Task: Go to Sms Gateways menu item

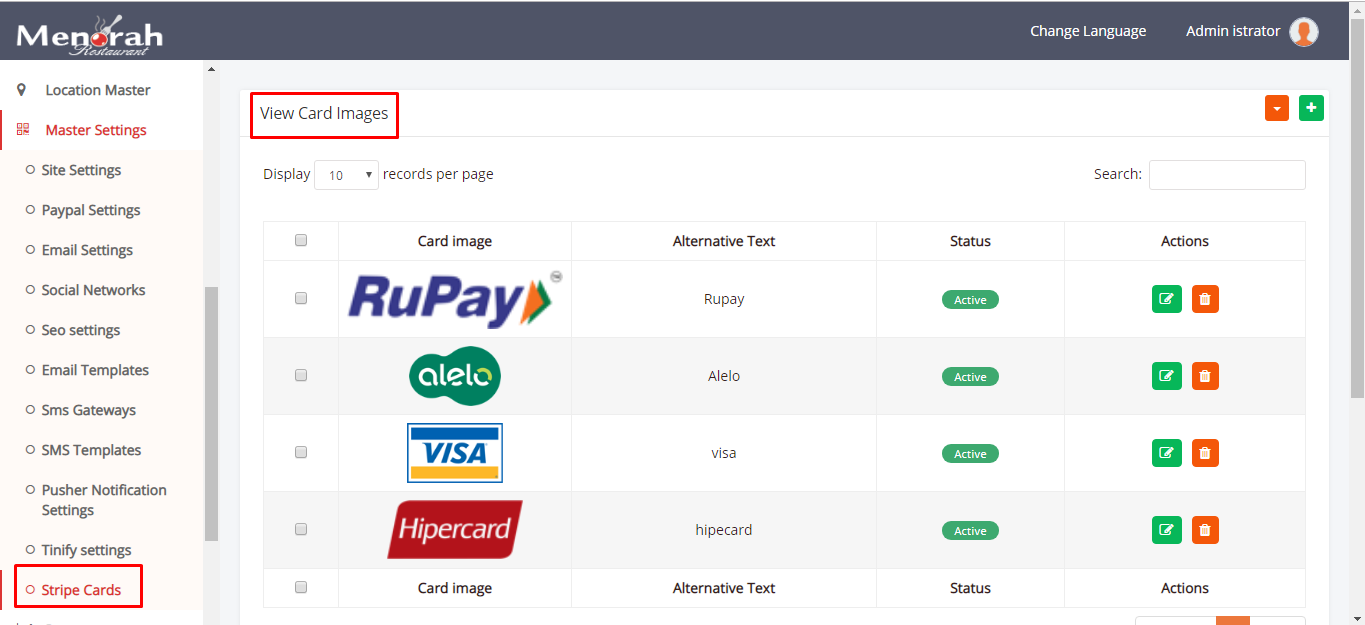Action: [89, 410]
